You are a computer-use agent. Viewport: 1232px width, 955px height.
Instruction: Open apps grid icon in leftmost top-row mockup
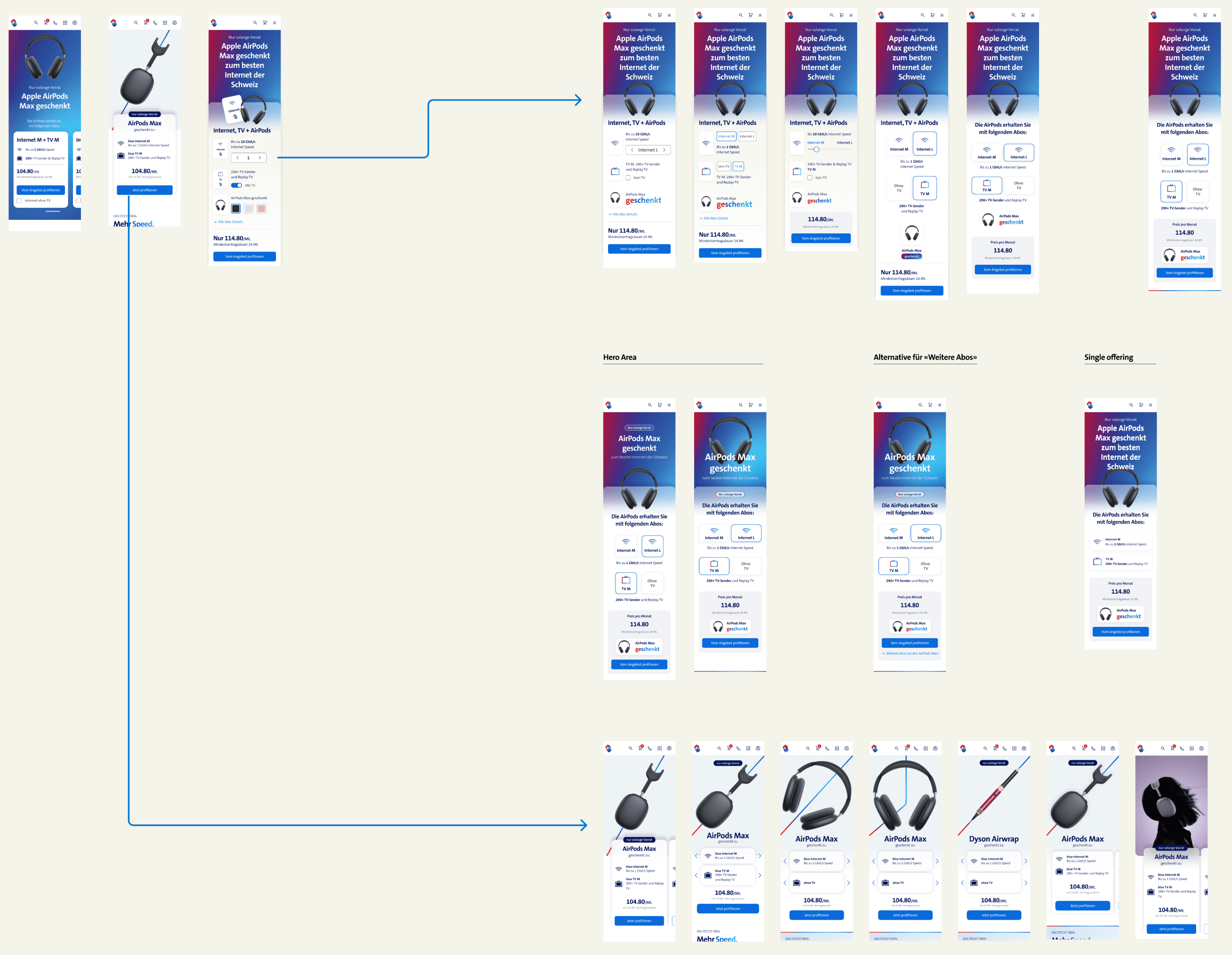[x=65, y=23]
